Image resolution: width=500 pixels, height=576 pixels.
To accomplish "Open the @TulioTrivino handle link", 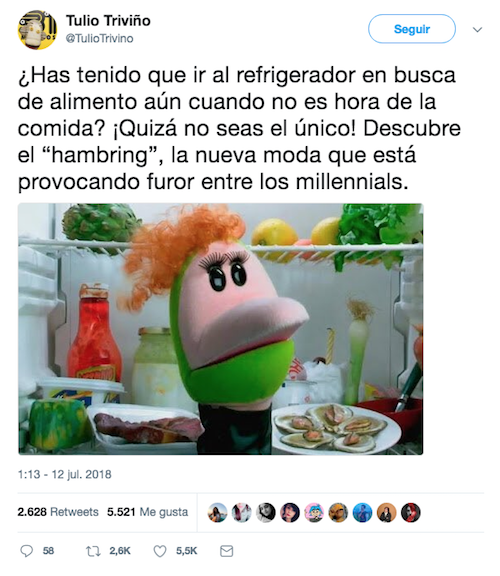I will 100,38.
